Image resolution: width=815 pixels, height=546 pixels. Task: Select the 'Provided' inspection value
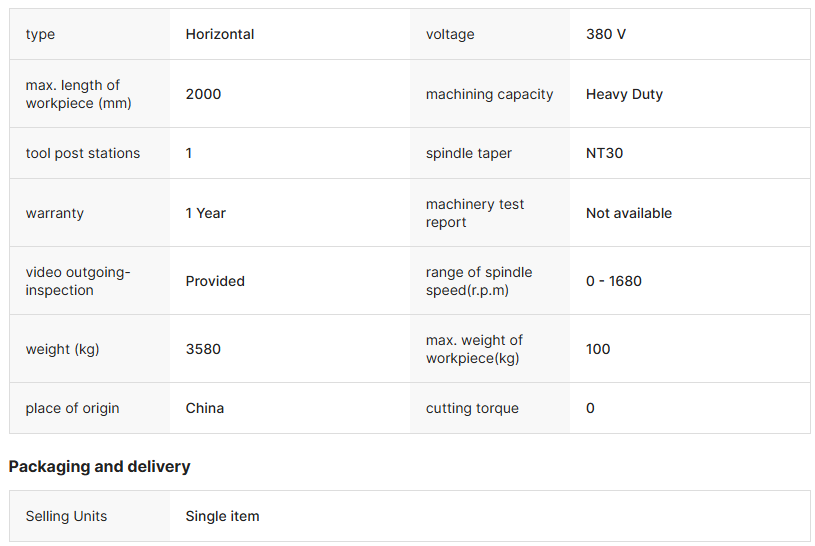[215, 281]
